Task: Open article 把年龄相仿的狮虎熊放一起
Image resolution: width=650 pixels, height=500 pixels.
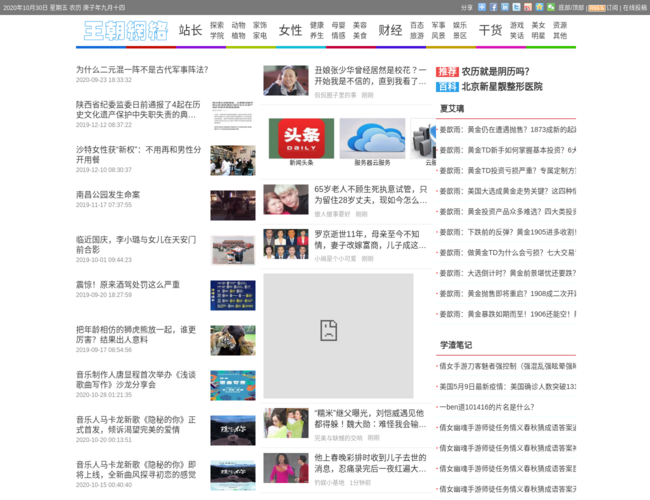Action: click(x=136, y=335)
